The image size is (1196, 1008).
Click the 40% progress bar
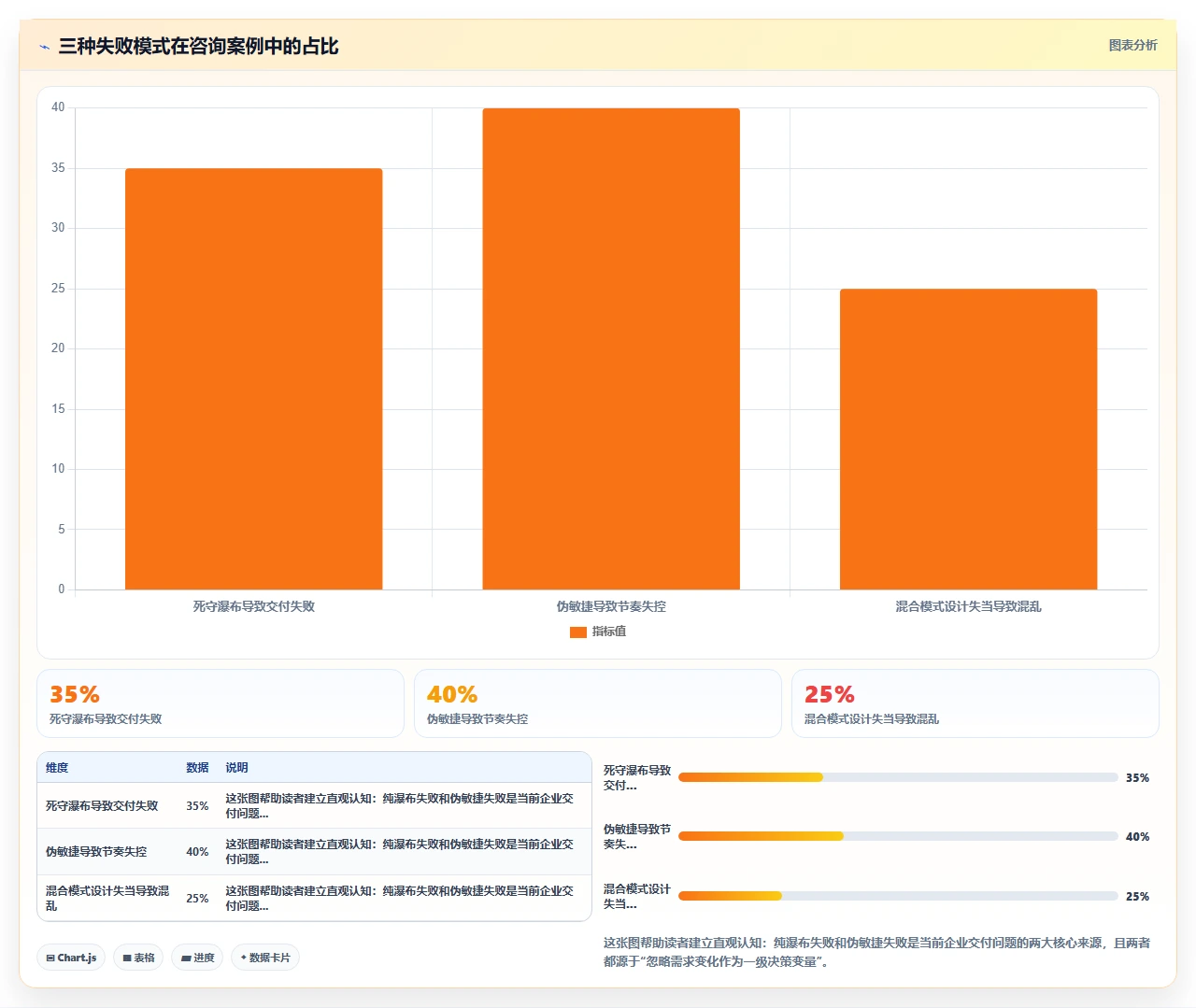[x=898, y=836]
